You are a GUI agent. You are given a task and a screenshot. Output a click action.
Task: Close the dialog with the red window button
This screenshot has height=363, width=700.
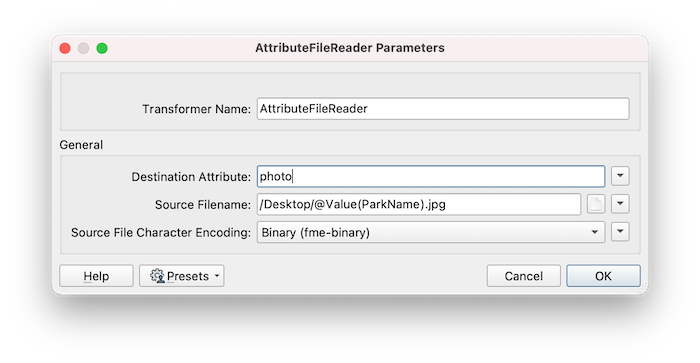pos(65,48)
